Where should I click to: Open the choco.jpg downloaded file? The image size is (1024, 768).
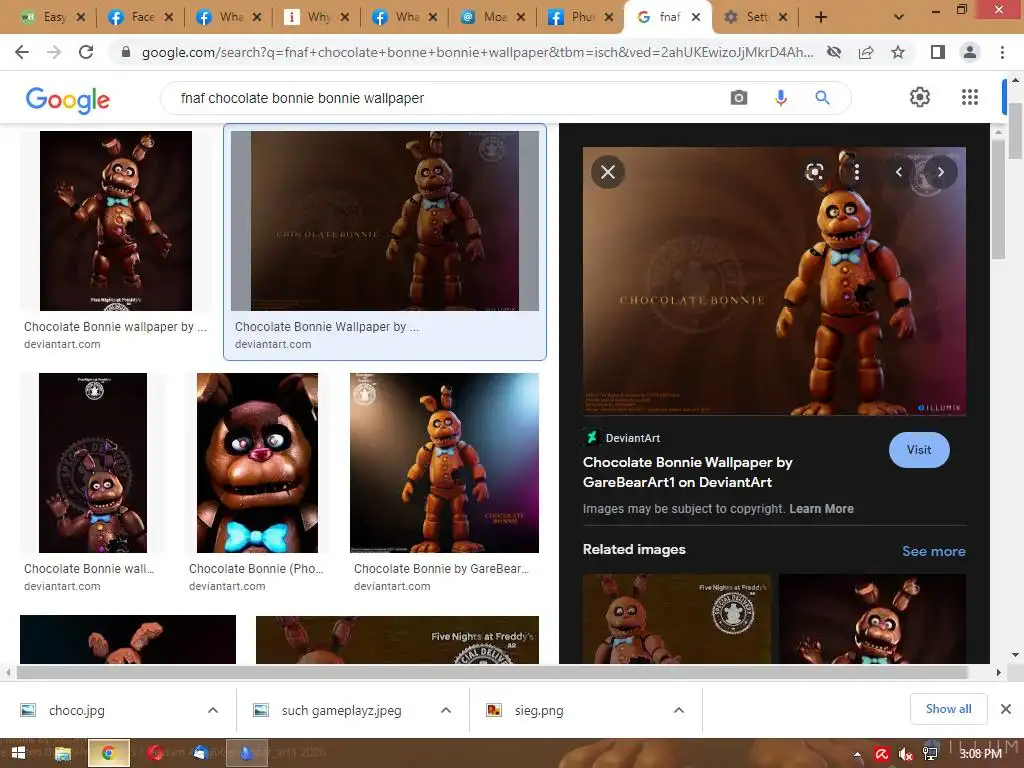point(76,710)
